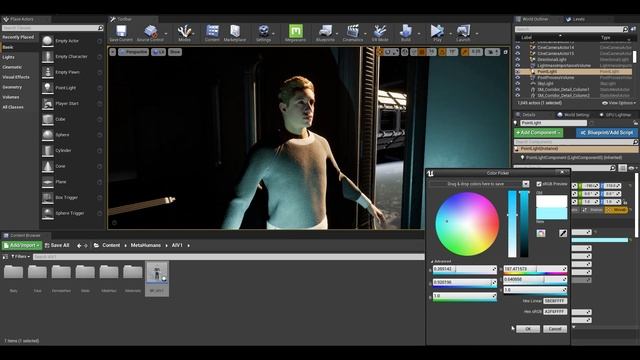Open the Source Control toolbar icon
The image size is (640, 360).
point(150,33)
